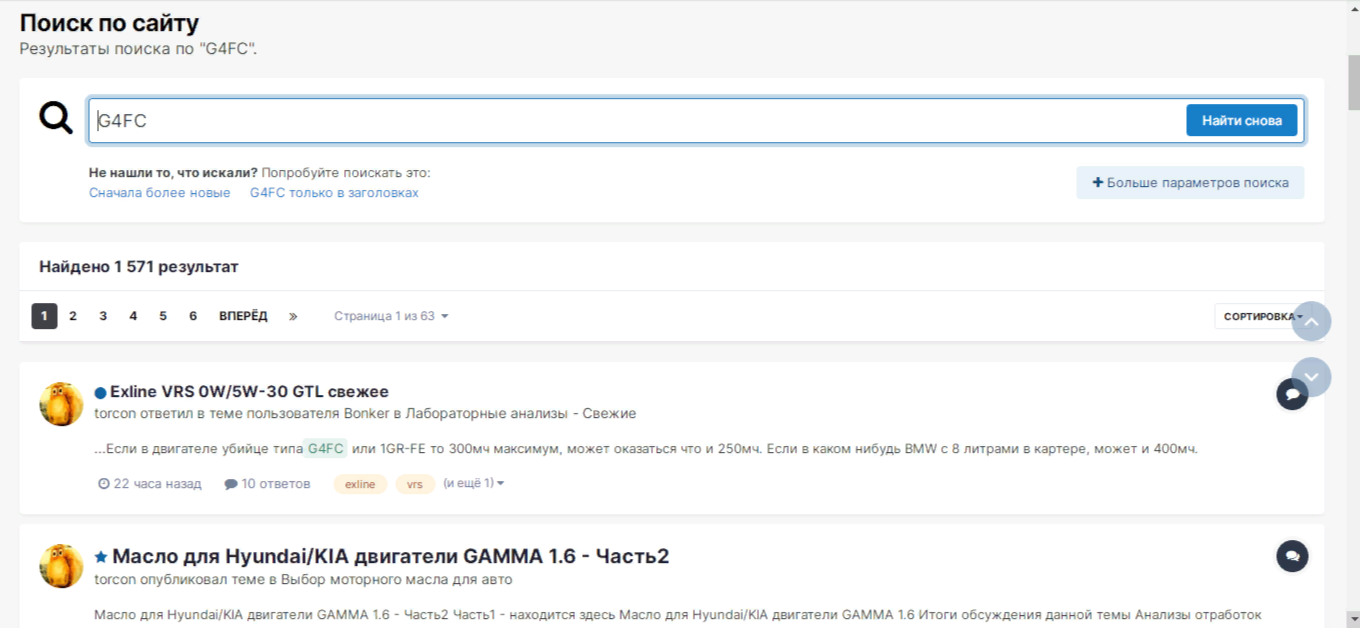Expand Больше параметров поиска options
The height and width of the screenshot is (628, 1360).
point(1190,183)
